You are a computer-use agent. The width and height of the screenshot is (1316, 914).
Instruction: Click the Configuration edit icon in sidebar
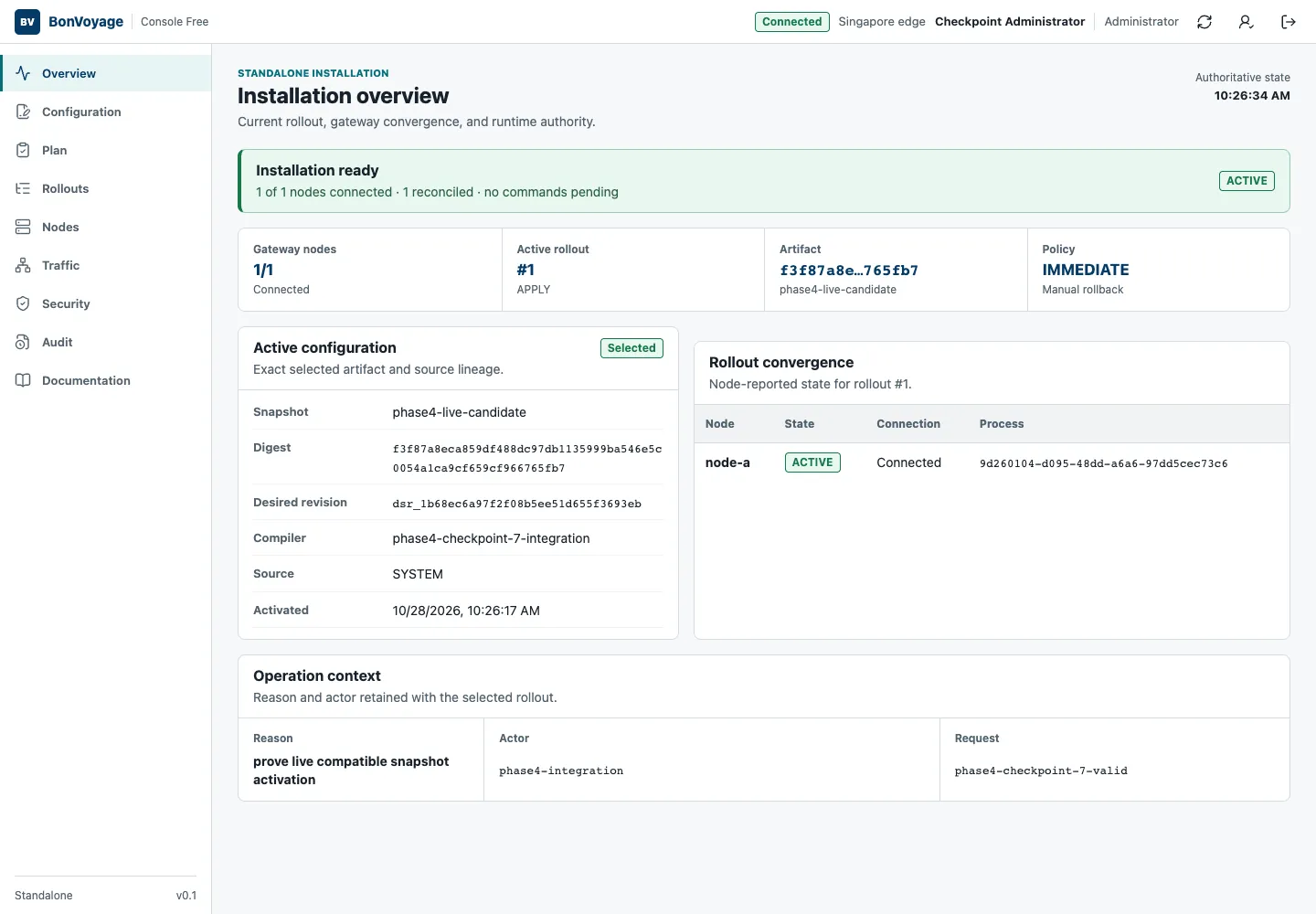pyautogui.click(x=23, y=112)
